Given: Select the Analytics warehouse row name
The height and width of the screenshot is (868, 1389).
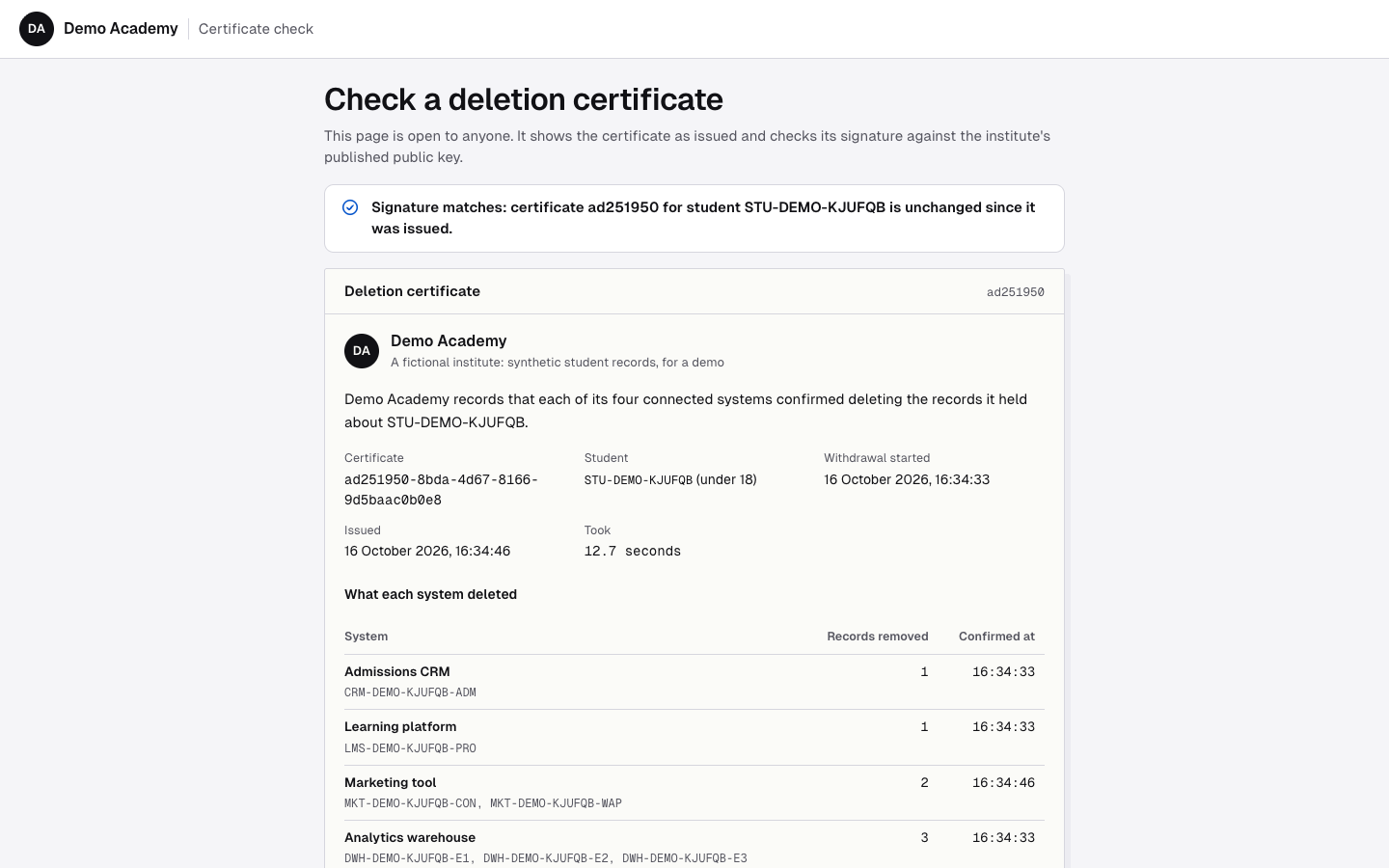Looking at the screenshot, I should 410,837.
